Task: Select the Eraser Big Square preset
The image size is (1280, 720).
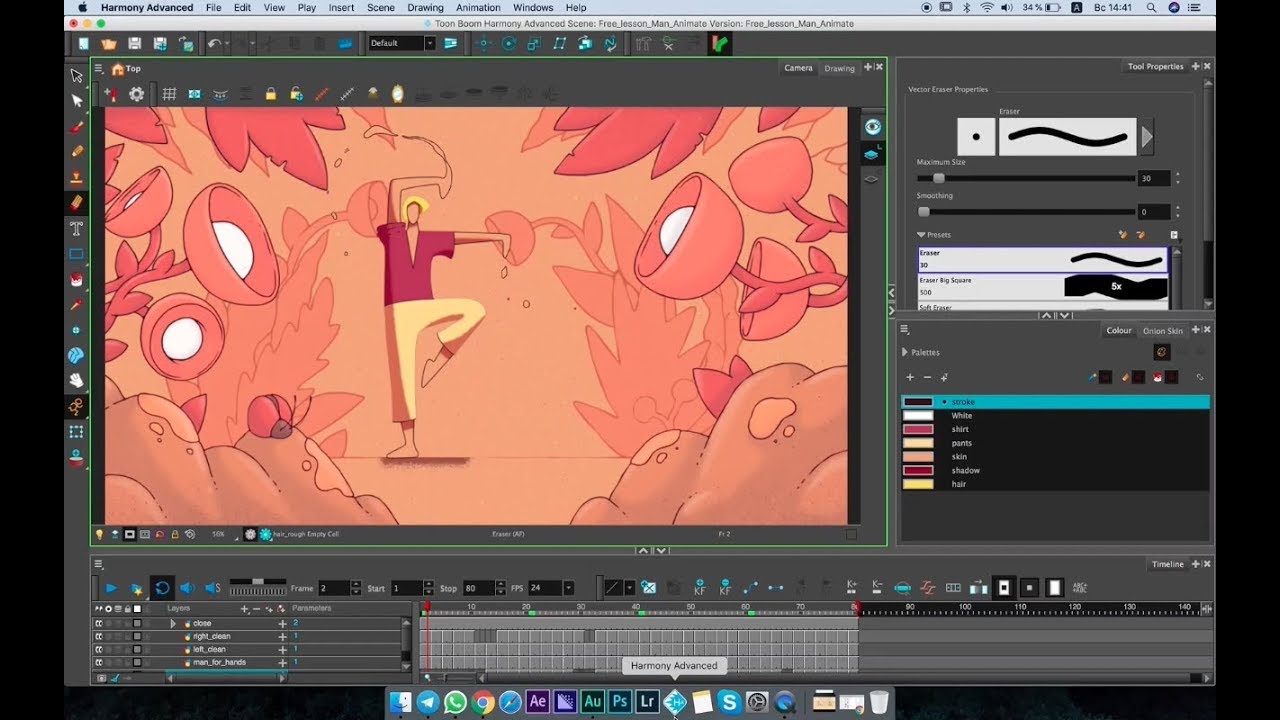Action: [1043, 286]
